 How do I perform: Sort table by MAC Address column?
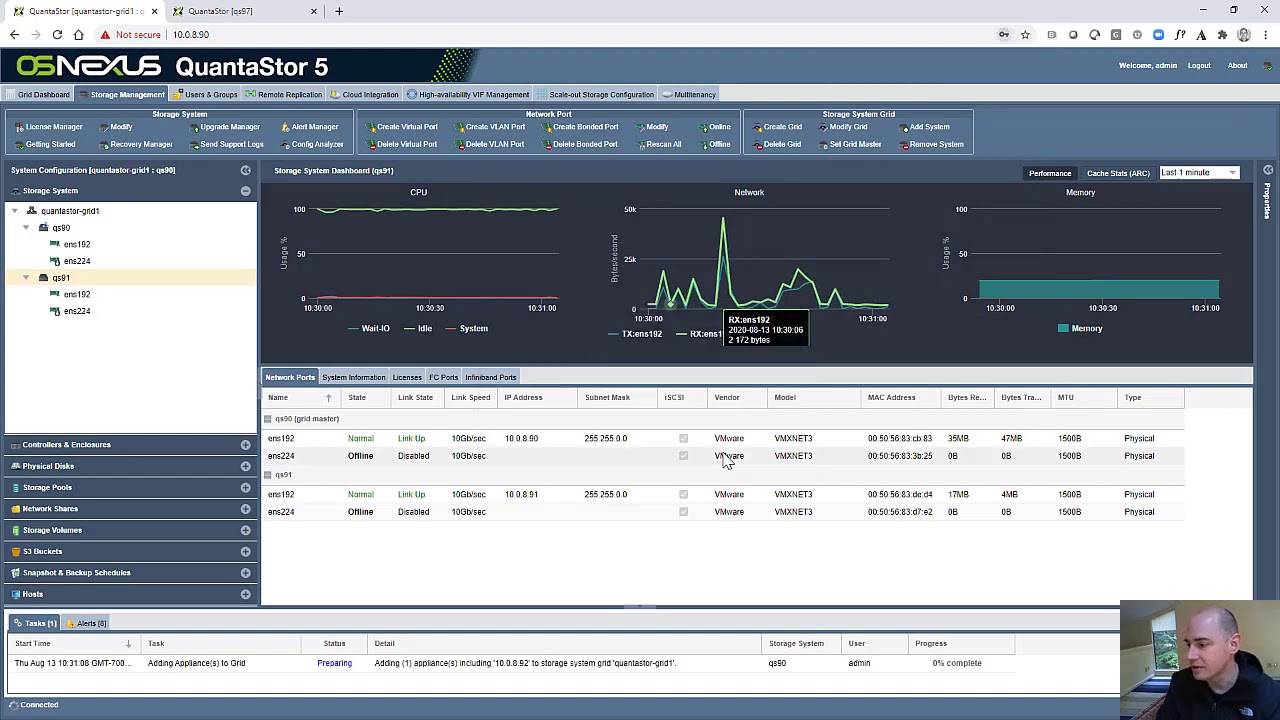[900, 398]
